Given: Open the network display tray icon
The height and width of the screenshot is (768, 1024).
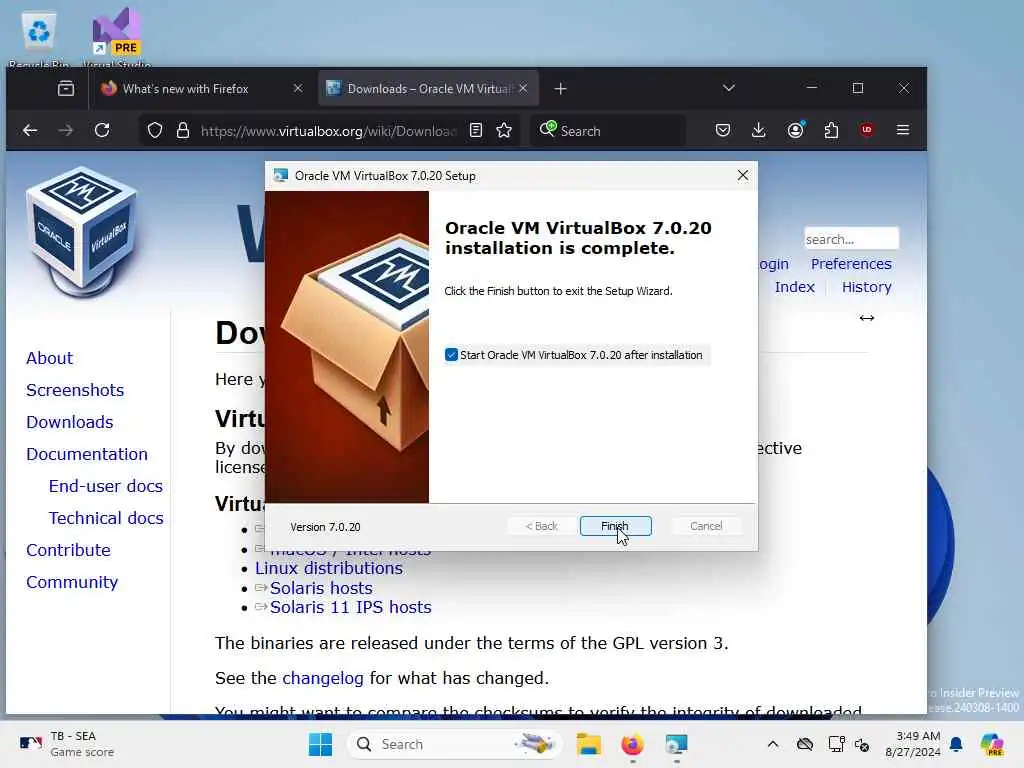Looking at the screenshot, I should click(837, 744).
